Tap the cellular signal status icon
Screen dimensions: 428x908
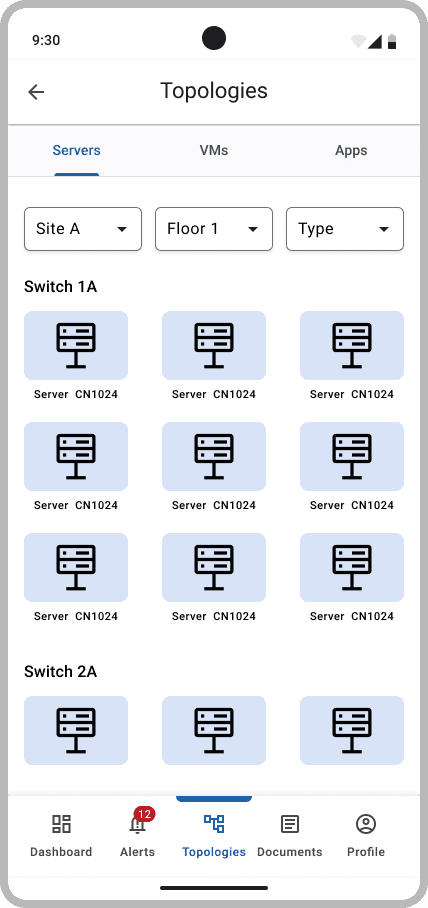coord(375,41)
